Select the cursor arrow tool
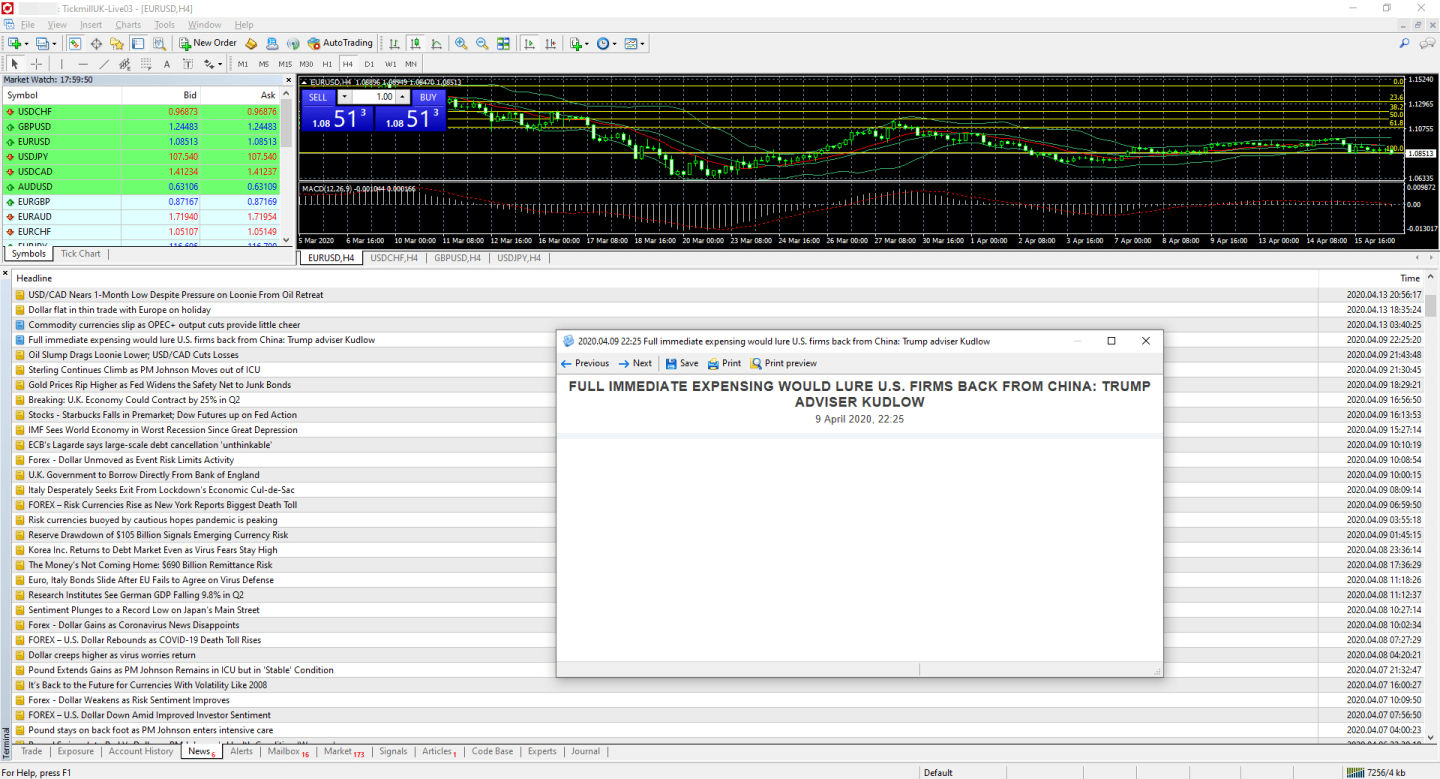The image size is (1440, 779). coord(14,64)
